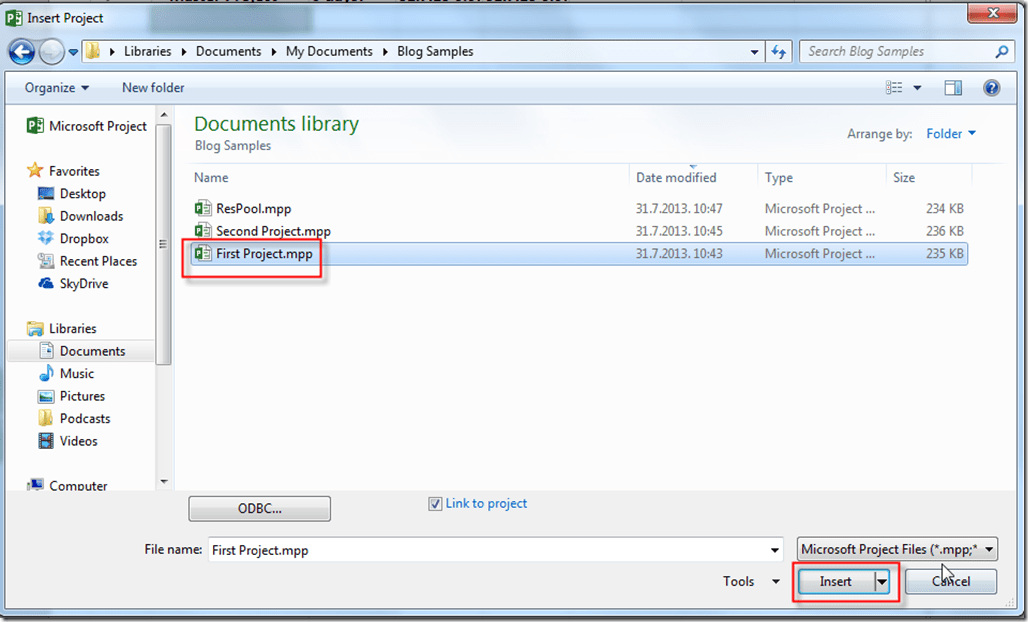Click the back navigation arrow

coord(22,52)
